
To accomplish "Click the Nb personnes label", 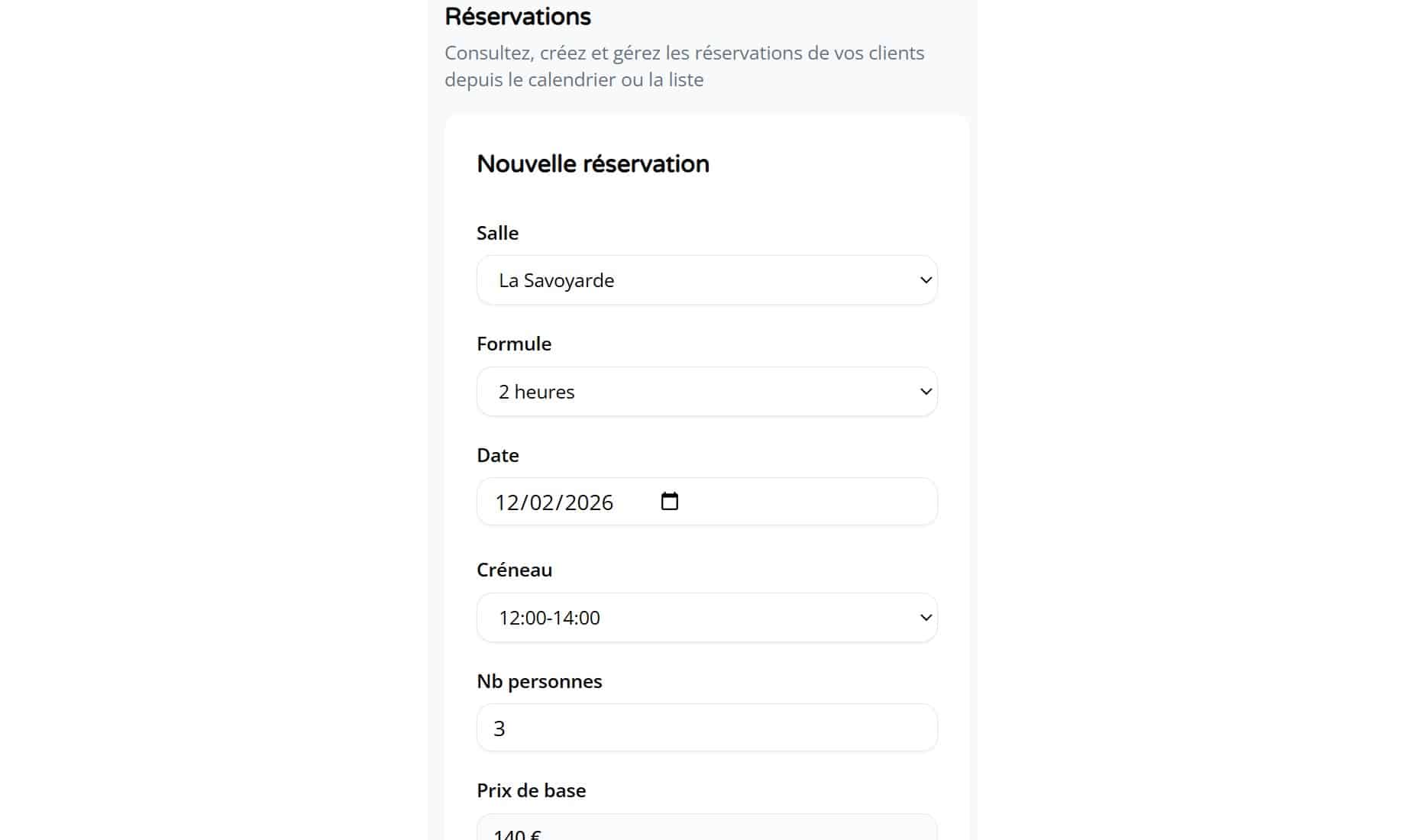I will (x=539, y=680).
